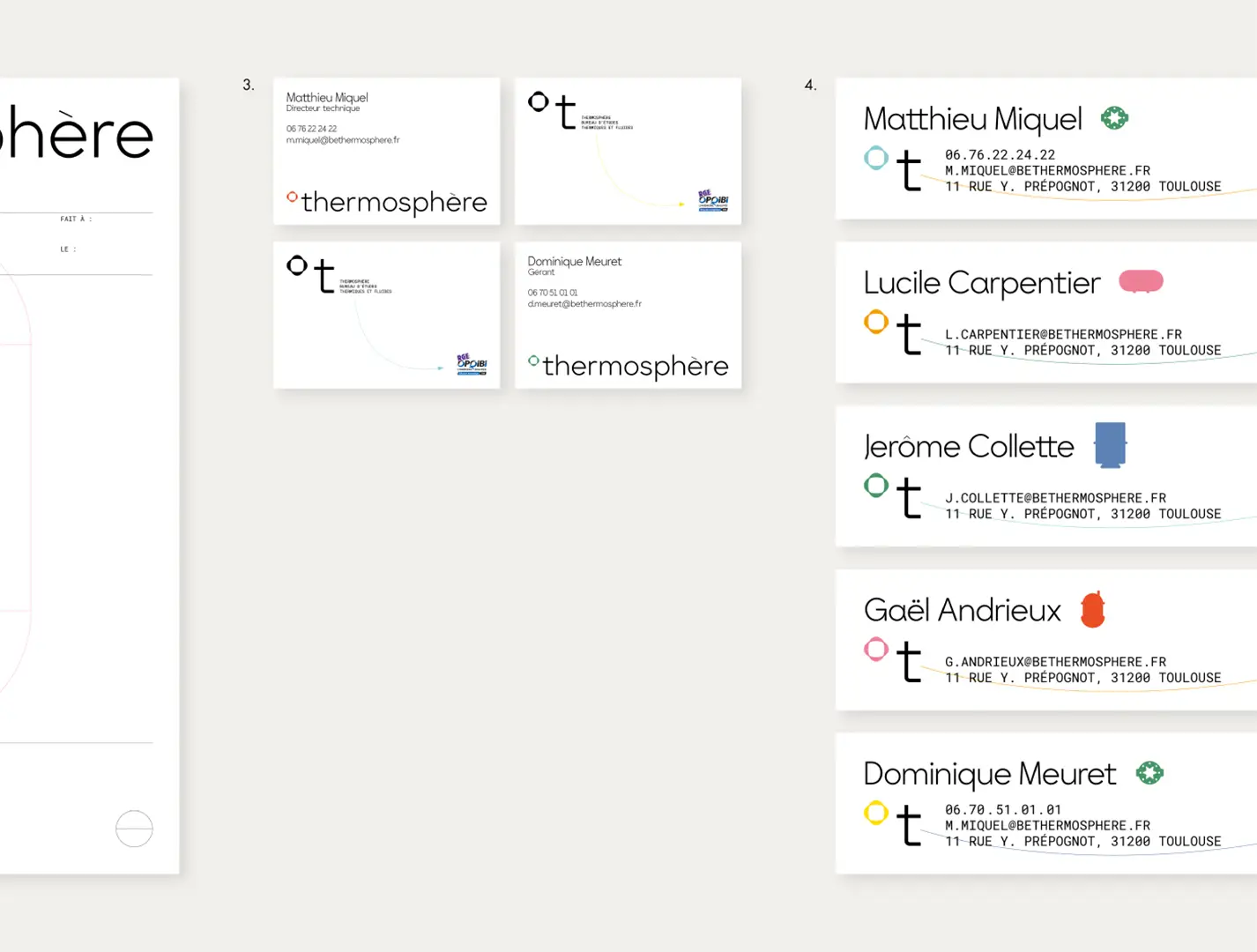This screenshot has height=952, width=1257.
Task: Click the large 't' on the lower card back
Action: tap(324, 276)
